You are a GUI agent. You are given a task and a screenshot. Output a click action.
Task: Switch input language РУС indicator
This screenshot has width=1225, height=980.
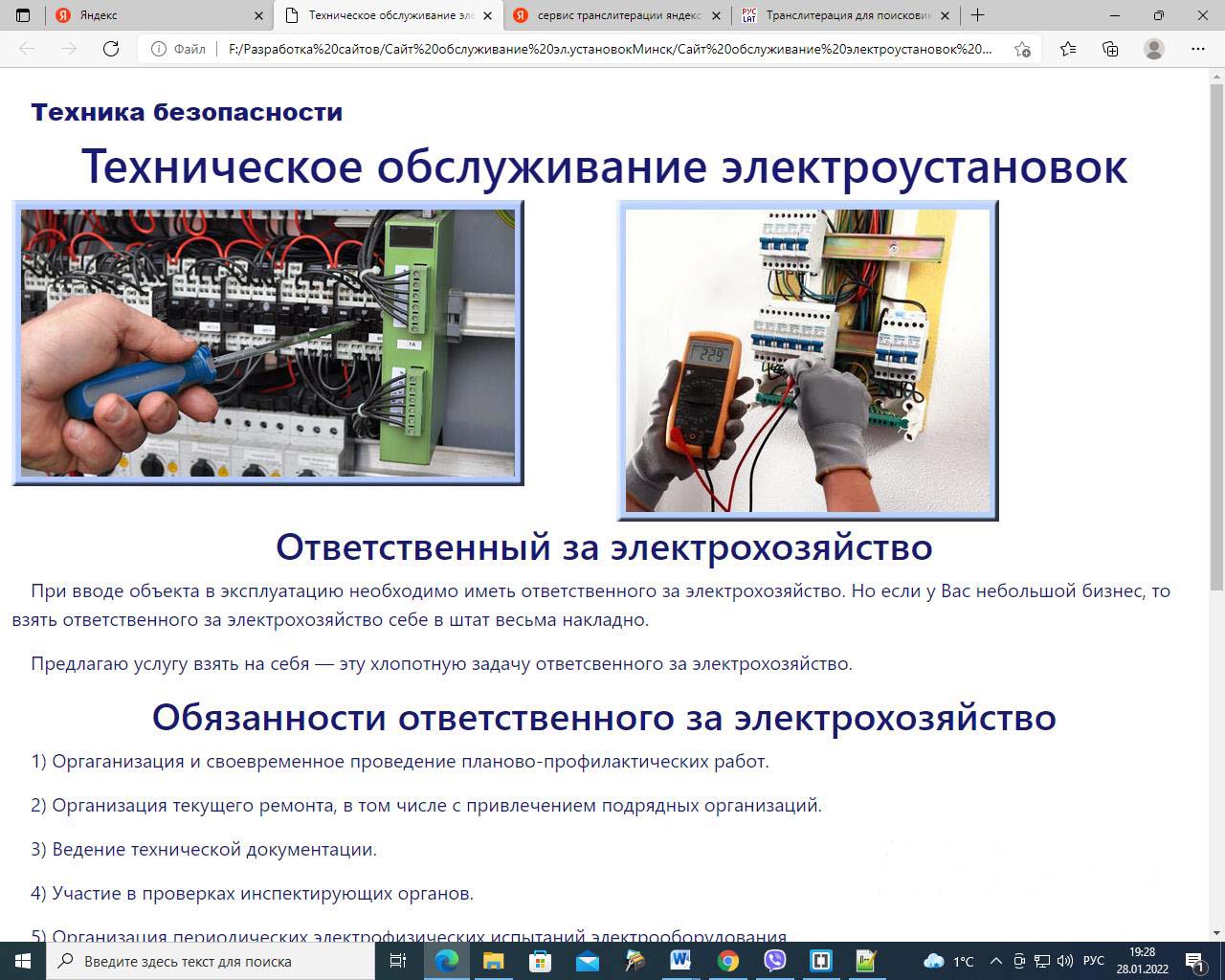[1093, 961]
